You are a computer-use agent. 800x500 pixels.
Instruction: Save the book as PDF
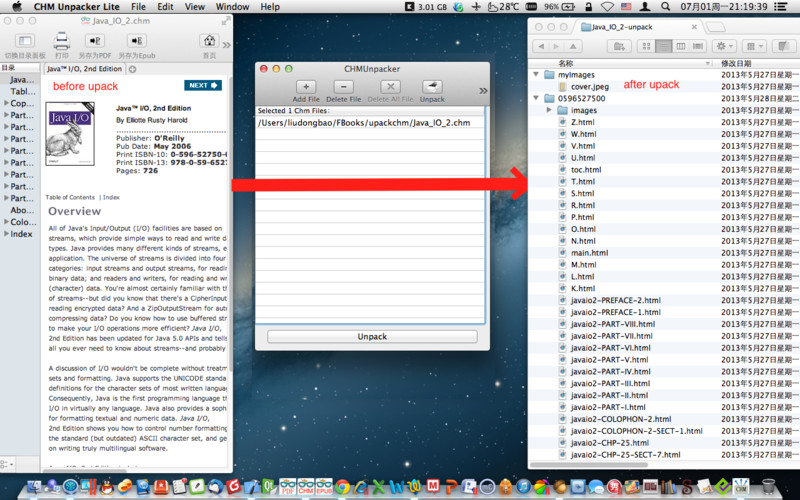coord(94,41)
